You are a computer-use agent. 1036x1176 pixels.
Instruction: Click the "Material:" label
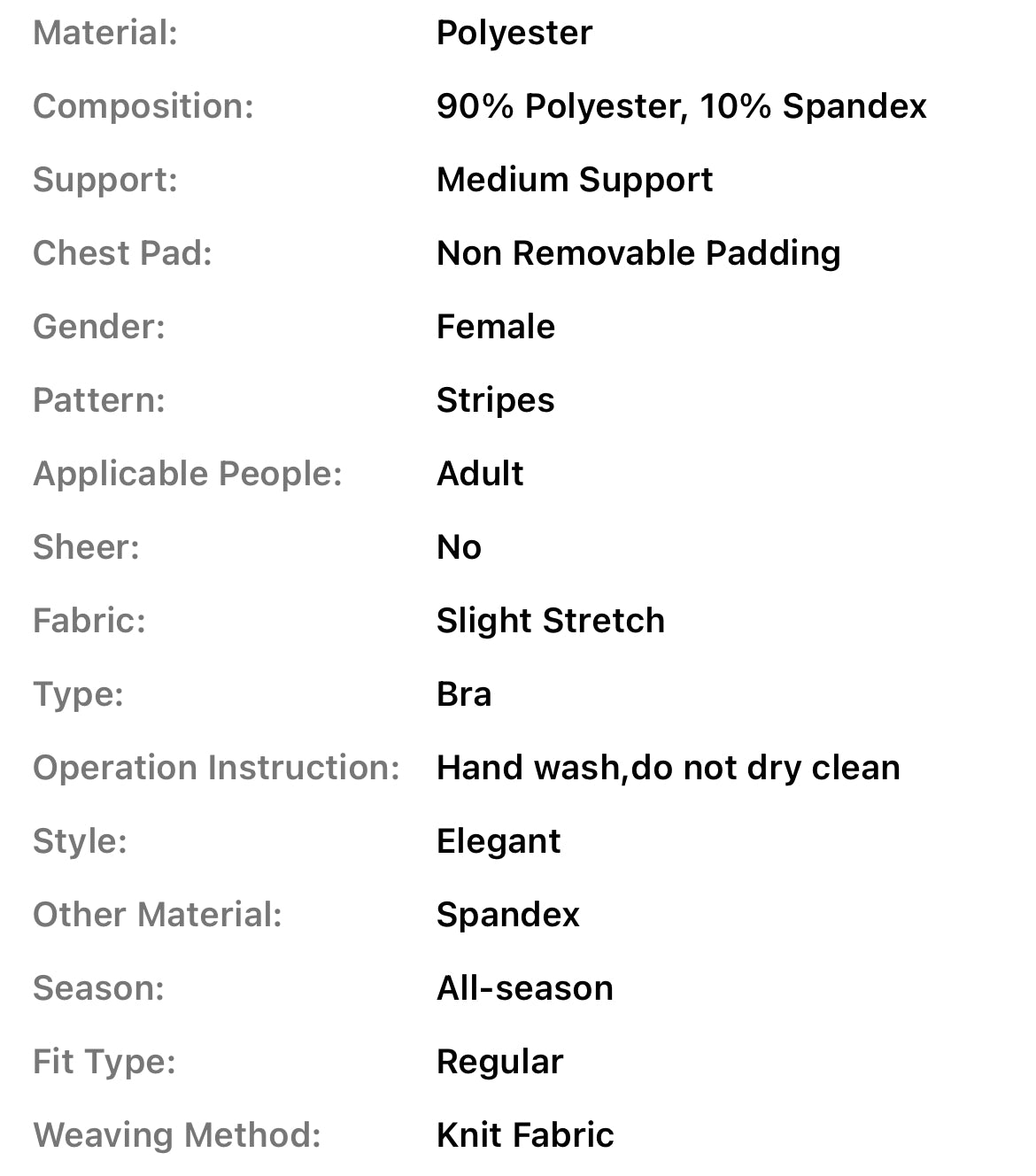105,34
